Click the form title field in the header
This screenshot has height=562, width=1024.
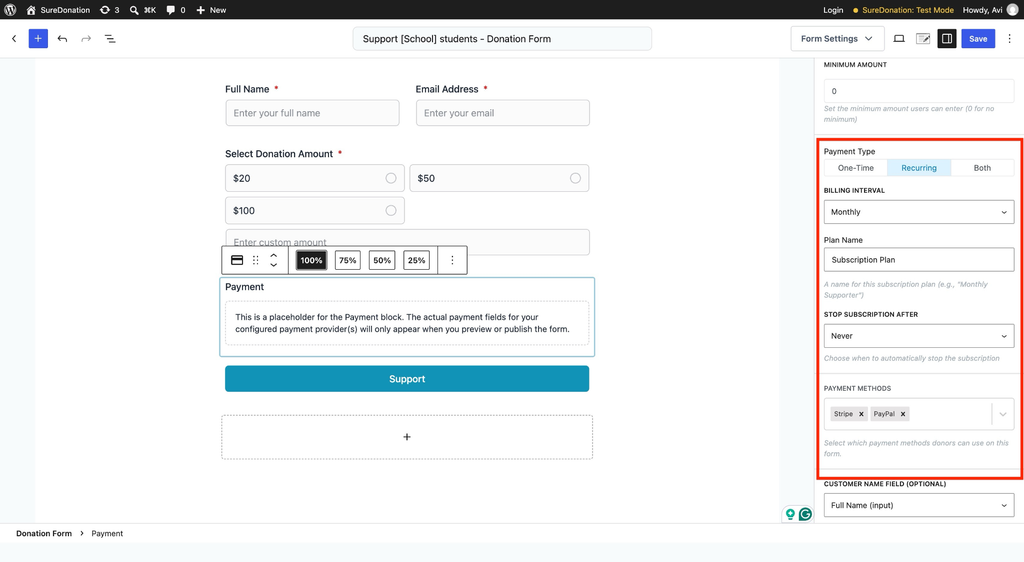point(502,39)
